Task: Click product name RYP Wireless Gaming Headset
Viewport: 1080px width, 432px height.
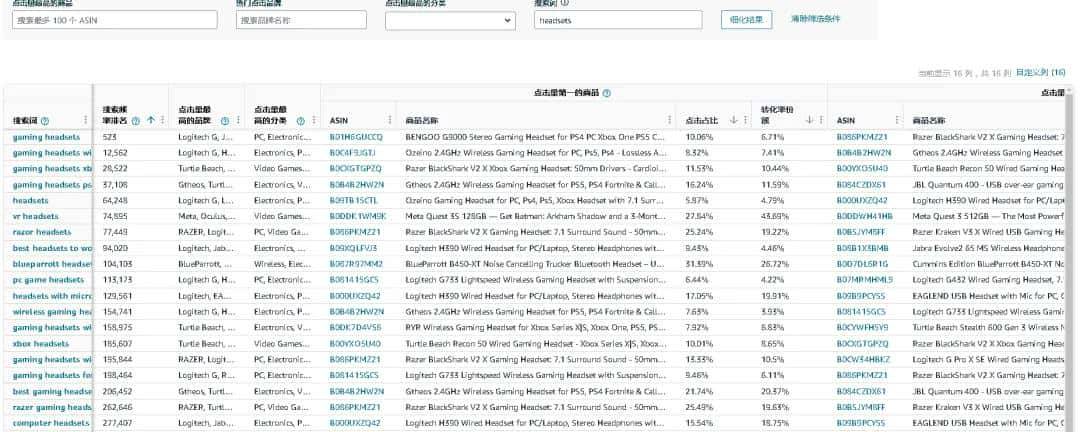Action: pyautogui.click(x=536, y=327)
